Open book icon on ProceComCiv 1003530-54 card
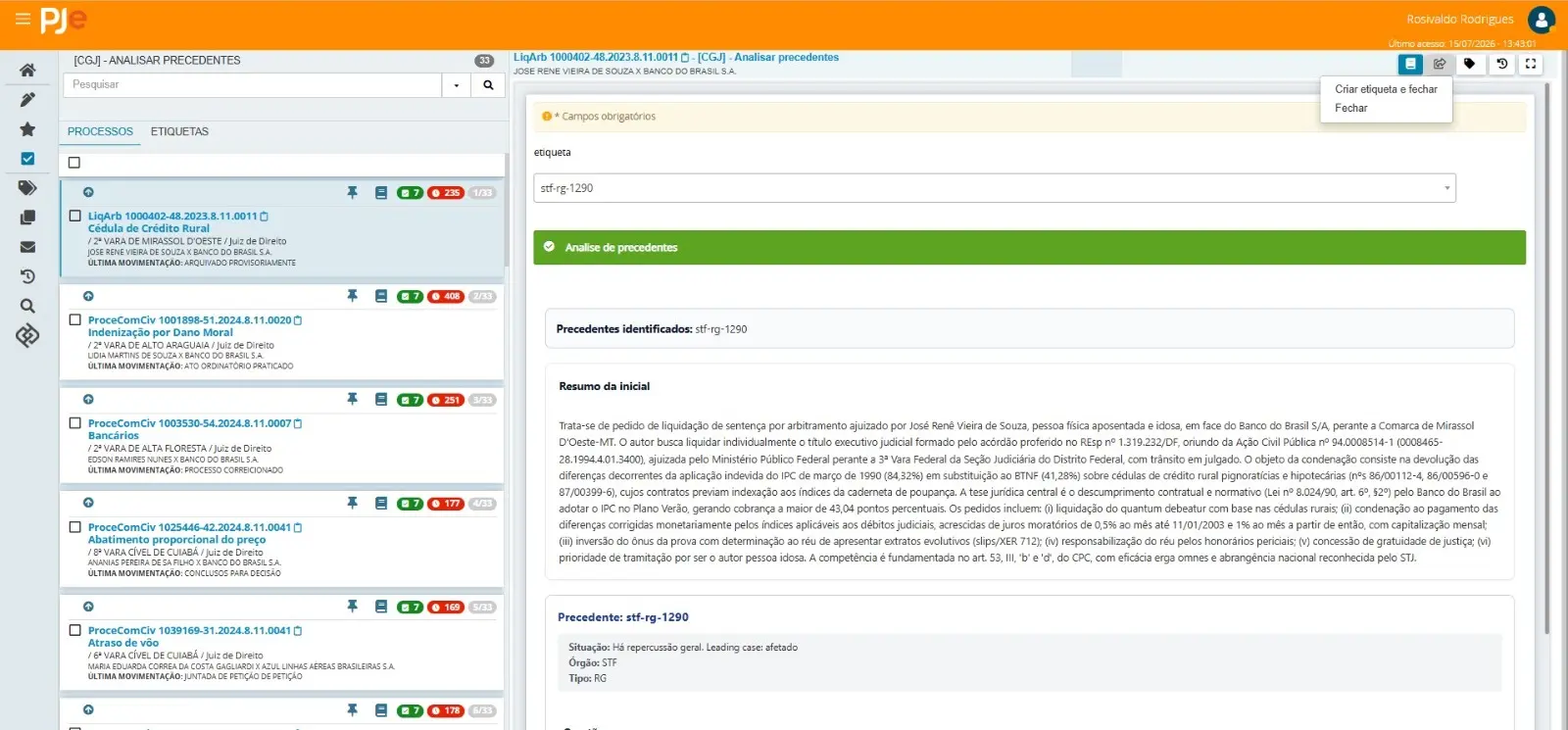The image size is (1568, 730). click(x=381, y=400)
